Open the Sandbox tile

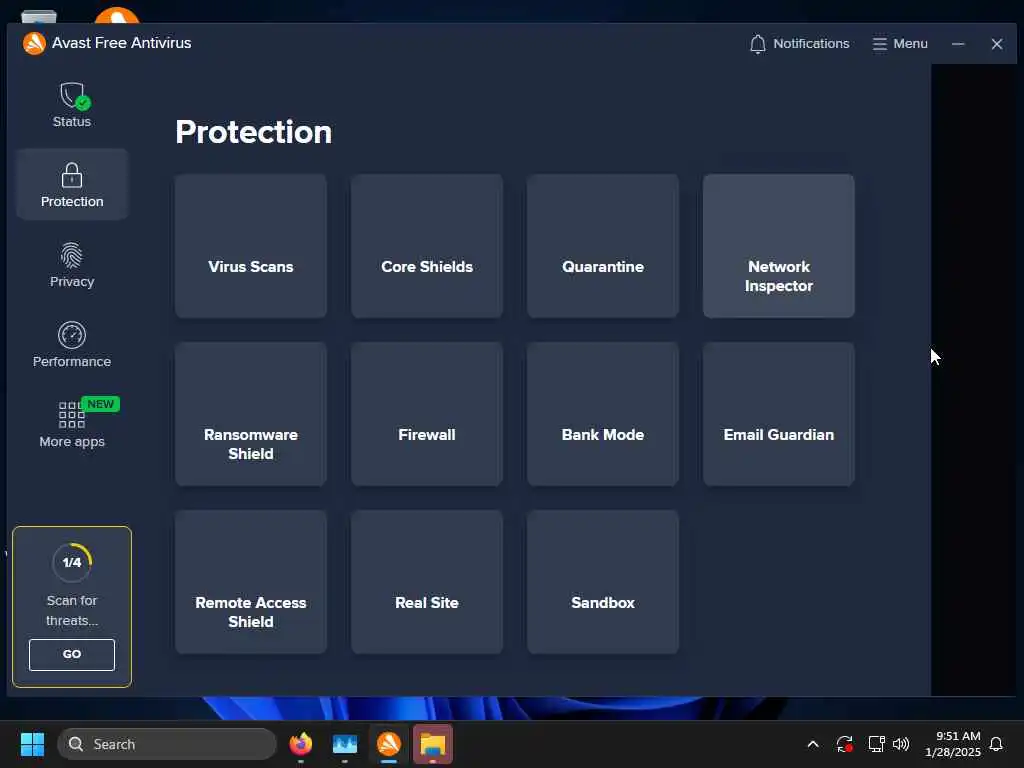[603, 582]
